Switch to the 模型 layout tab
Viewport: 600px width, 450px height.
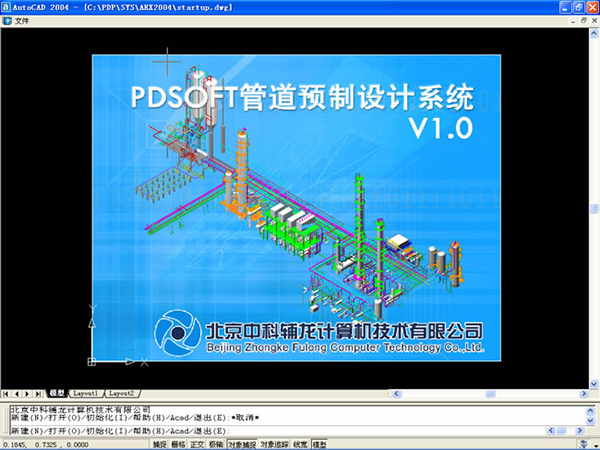pos(57,393)
